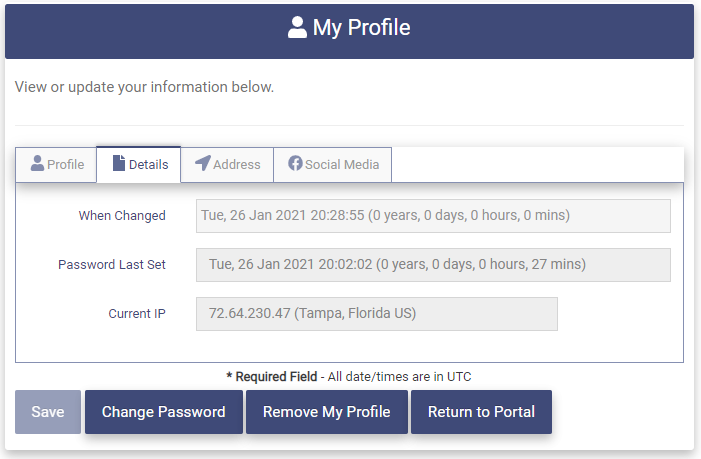Click the "Current IP" label text
Viewport: 701px width, 459px height.
[x=137, y=314]
